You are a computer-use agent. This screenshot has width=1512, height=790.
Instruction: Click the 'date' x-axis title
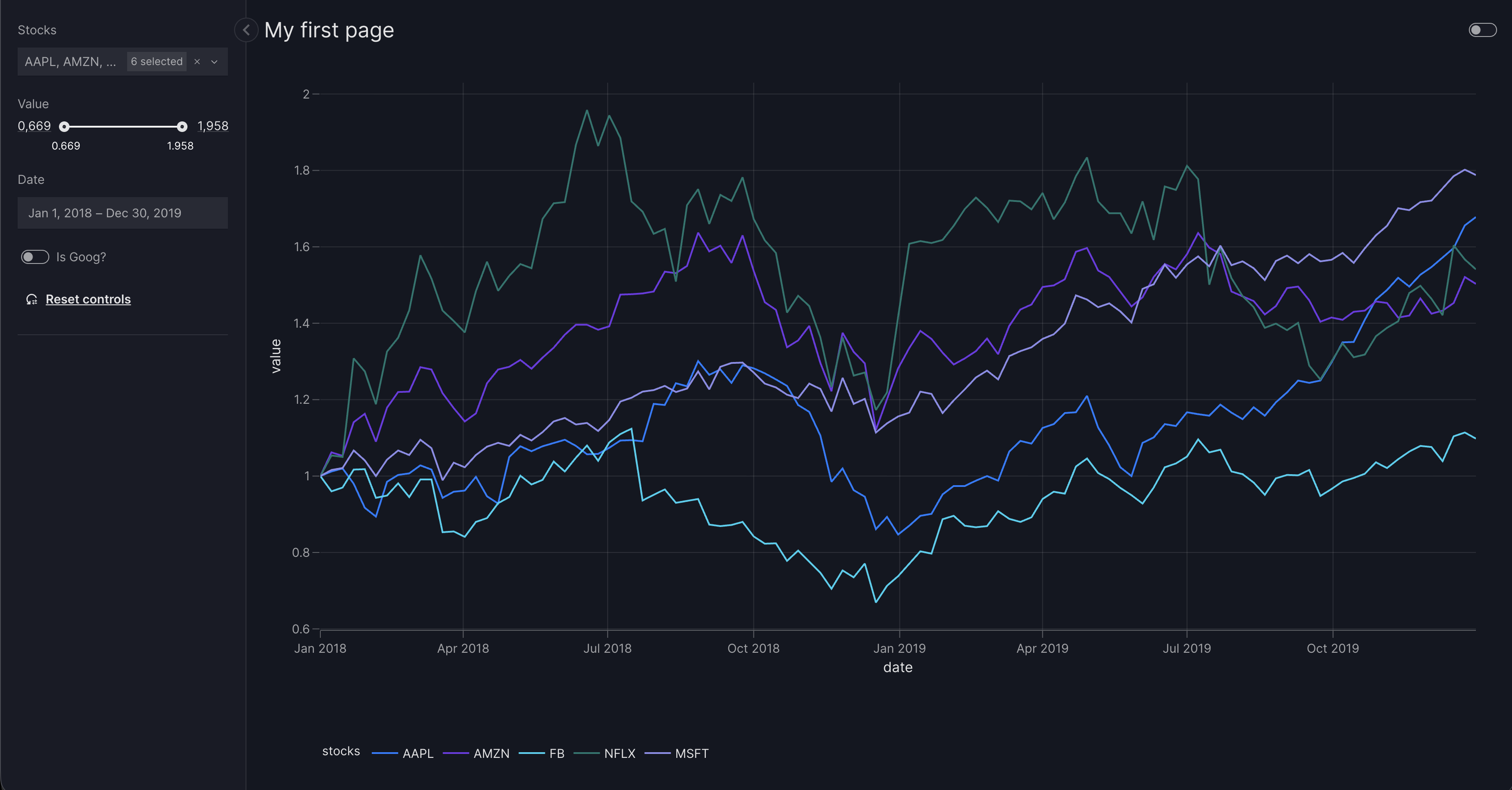897,667
